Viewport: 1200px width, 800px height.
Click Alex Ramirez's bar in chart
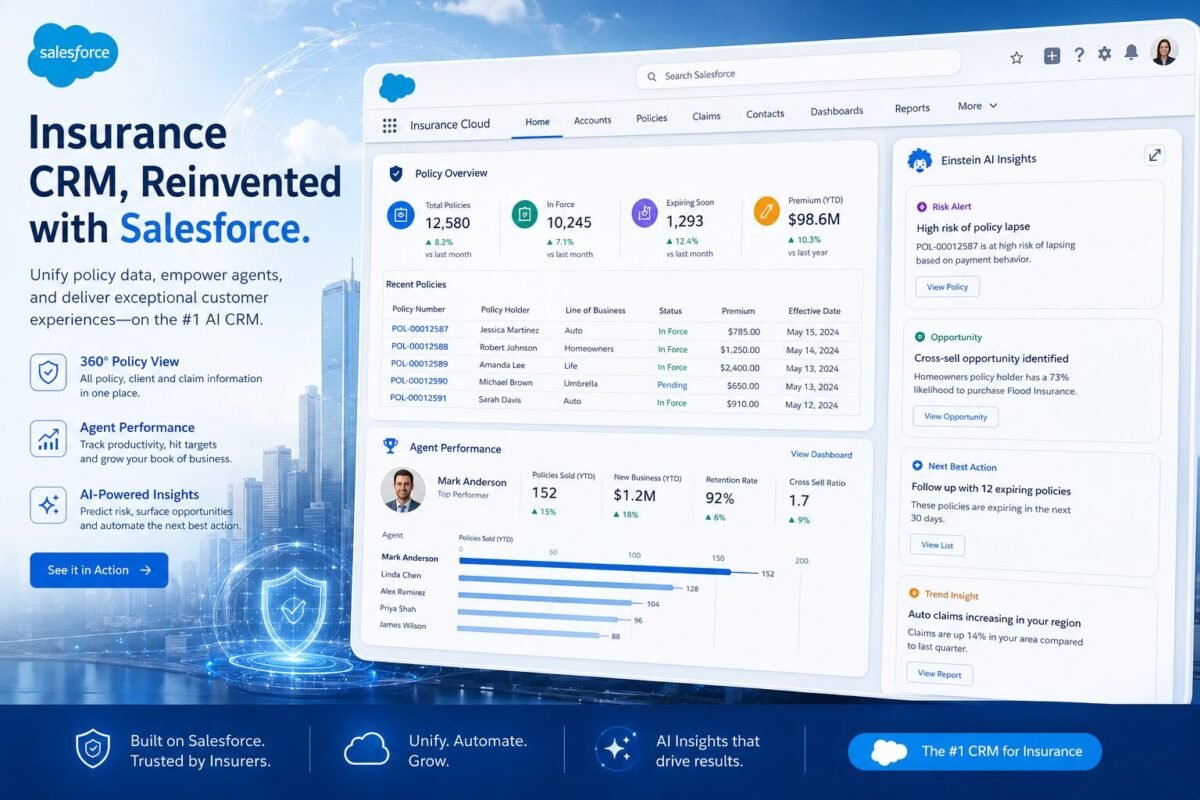point(546,600)
